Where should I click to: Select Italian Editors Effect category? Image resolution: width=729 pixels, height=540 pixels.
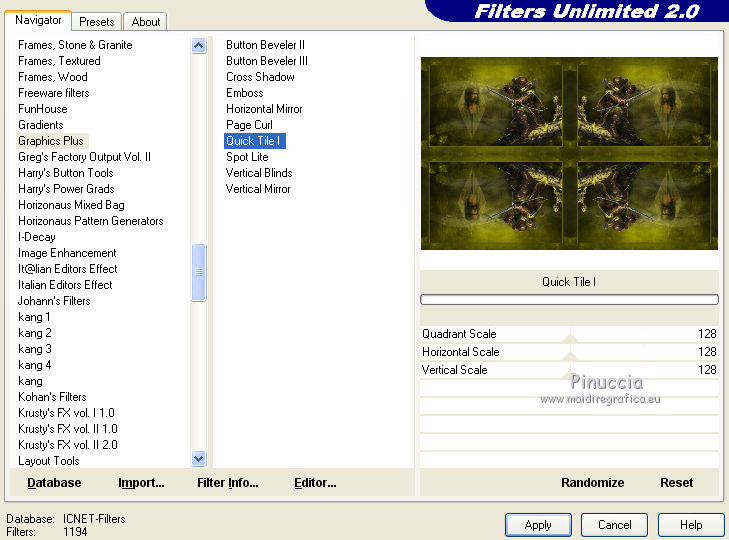coord(65,285)
